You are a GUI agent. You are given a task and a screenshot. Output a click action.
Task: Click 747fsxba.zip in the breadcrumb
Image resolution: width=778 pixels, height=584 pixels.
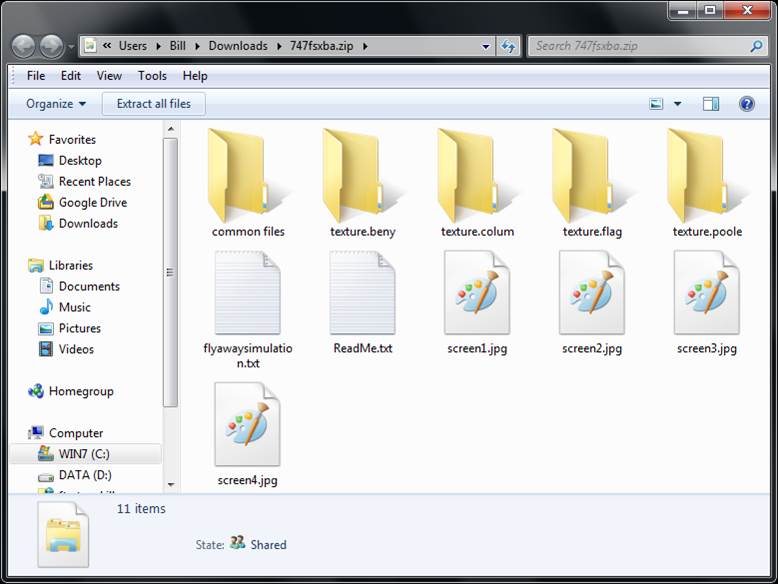pyautogui.click(x=322, y=46)
